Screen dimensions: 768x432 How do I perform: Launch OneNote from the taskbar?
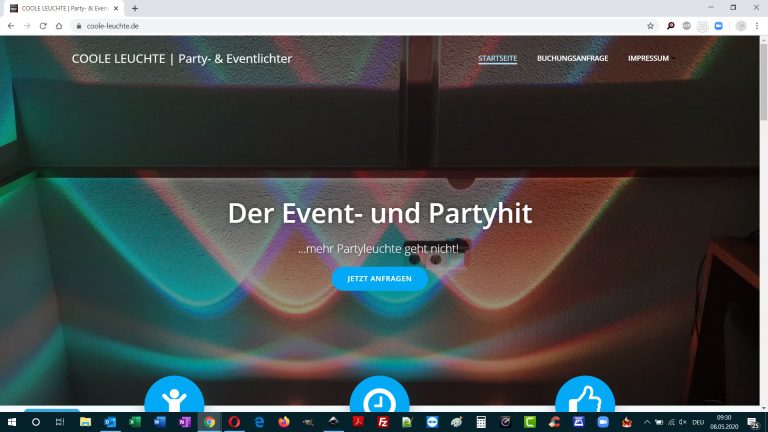(185, 422)
